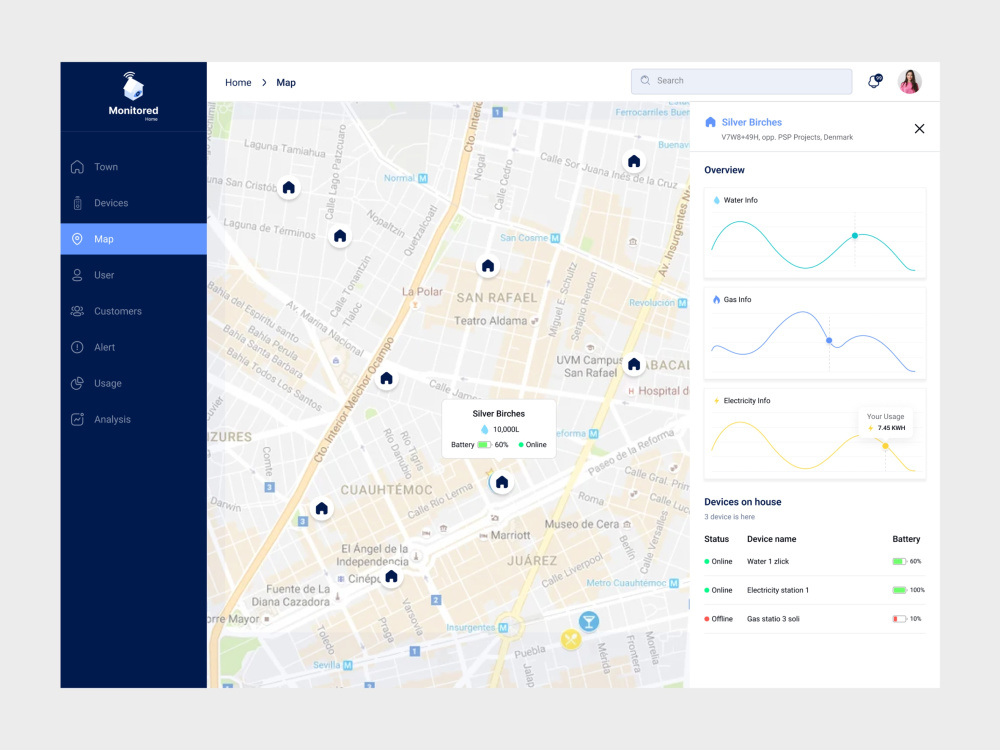
Task: Select the Electricity station 1 device row
Action: [x=814, y=590]
